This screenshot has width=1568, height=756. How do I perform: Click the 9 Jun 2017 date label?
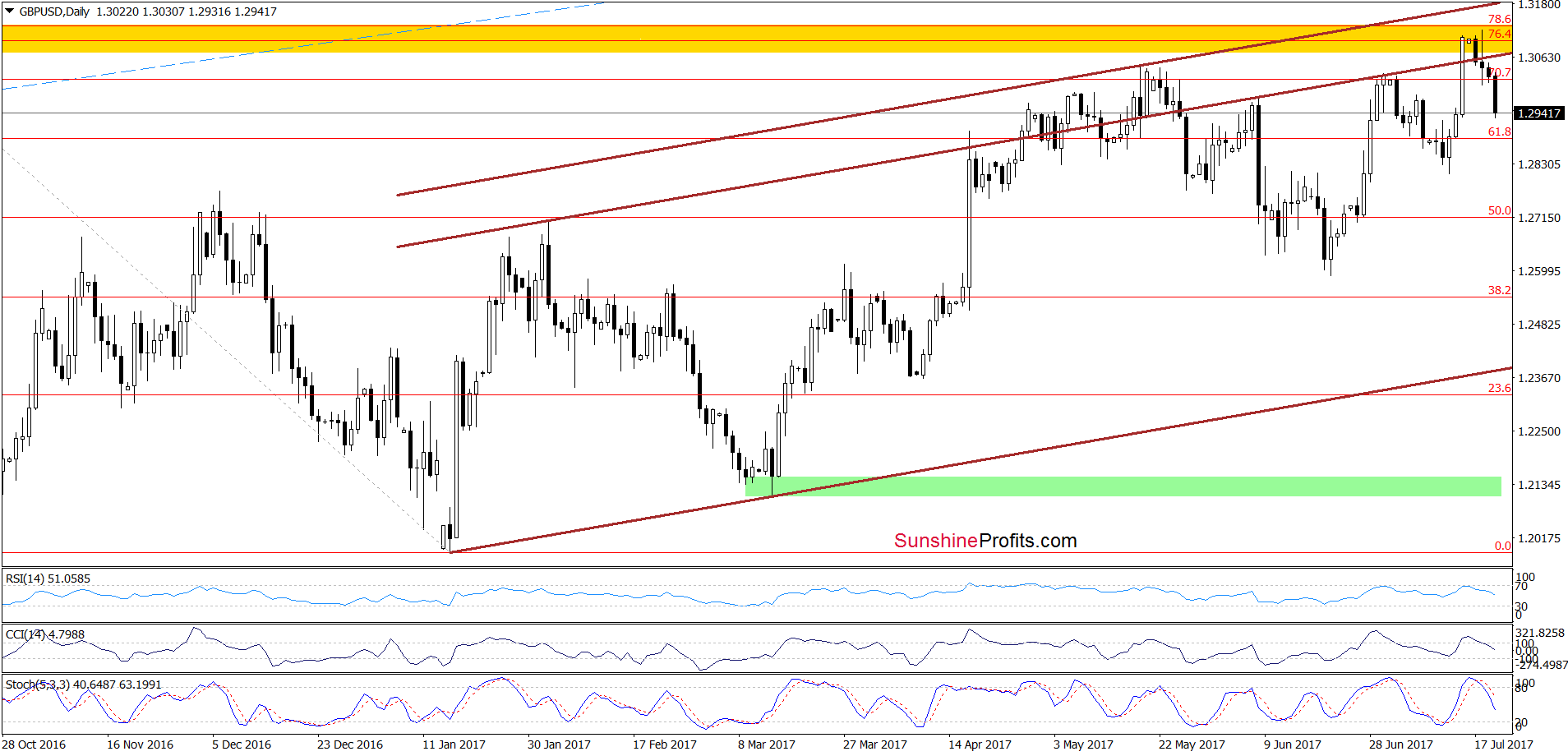coord(1293,744)
